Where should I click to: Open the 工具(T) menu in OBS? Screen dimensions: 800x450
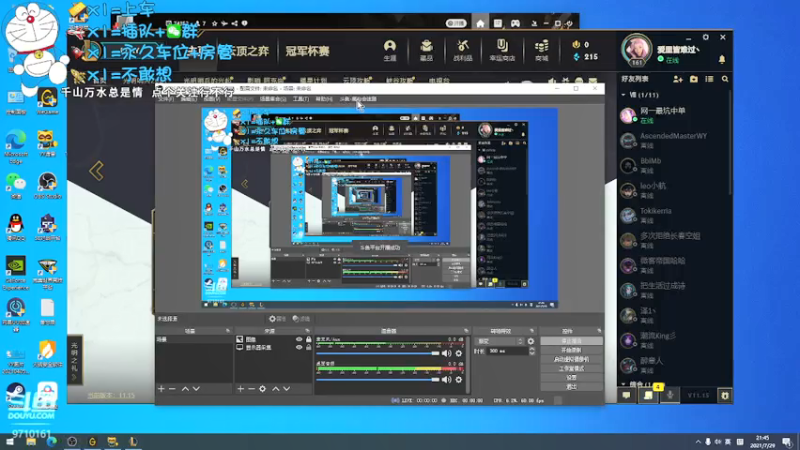point(301,99)
